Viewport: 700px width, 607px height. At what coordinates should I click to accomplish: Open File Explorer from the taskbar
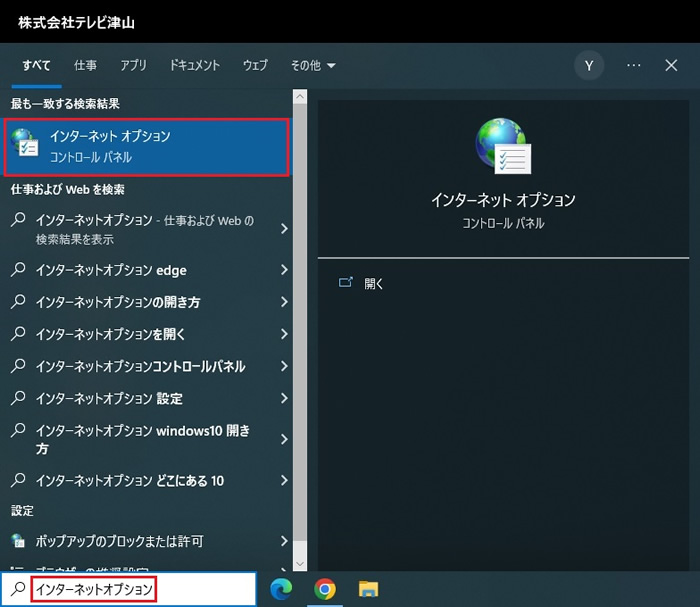[368, 589]
